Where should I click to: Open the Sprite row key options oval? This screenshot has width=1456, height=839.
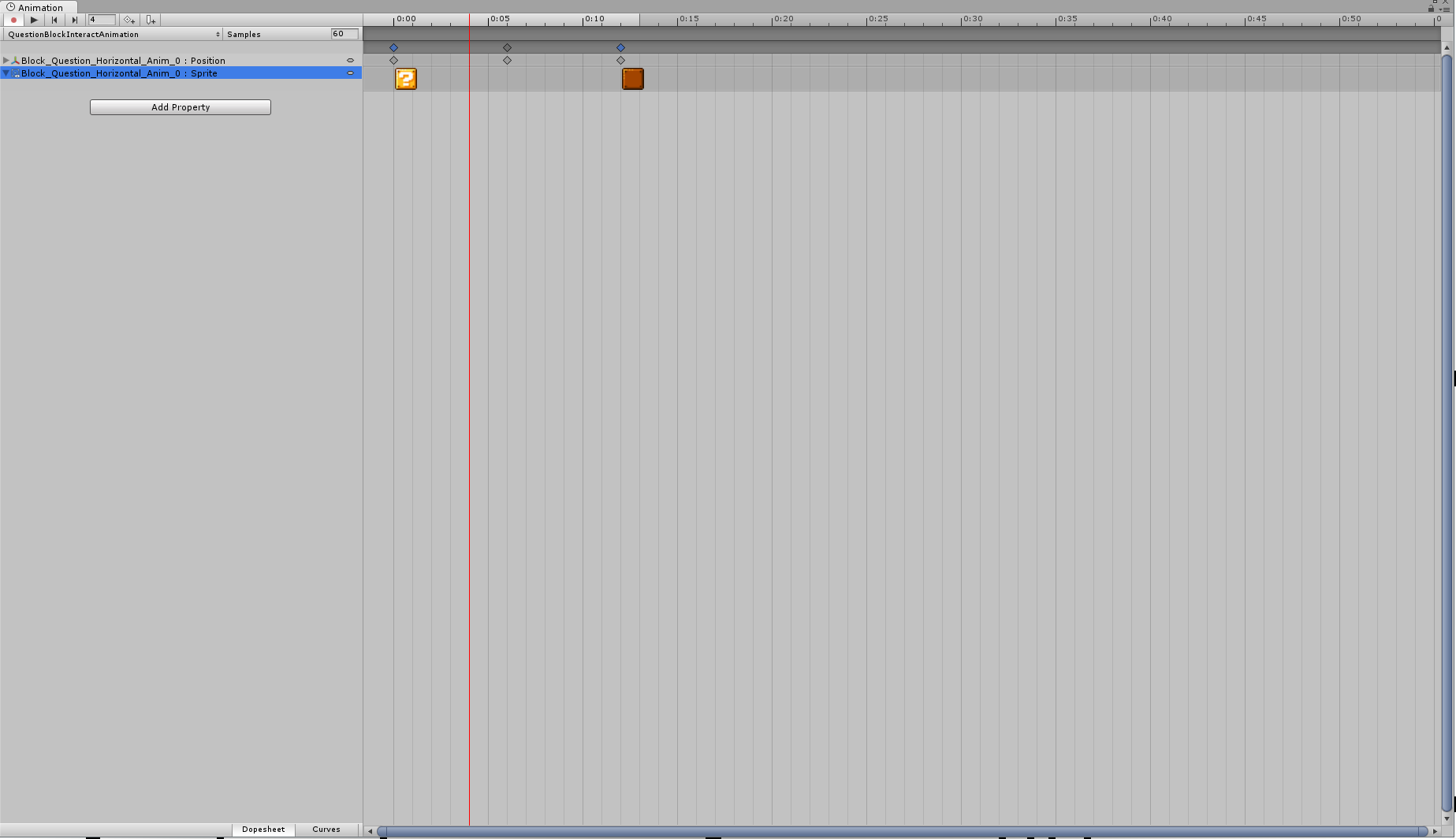pos(350,73)
